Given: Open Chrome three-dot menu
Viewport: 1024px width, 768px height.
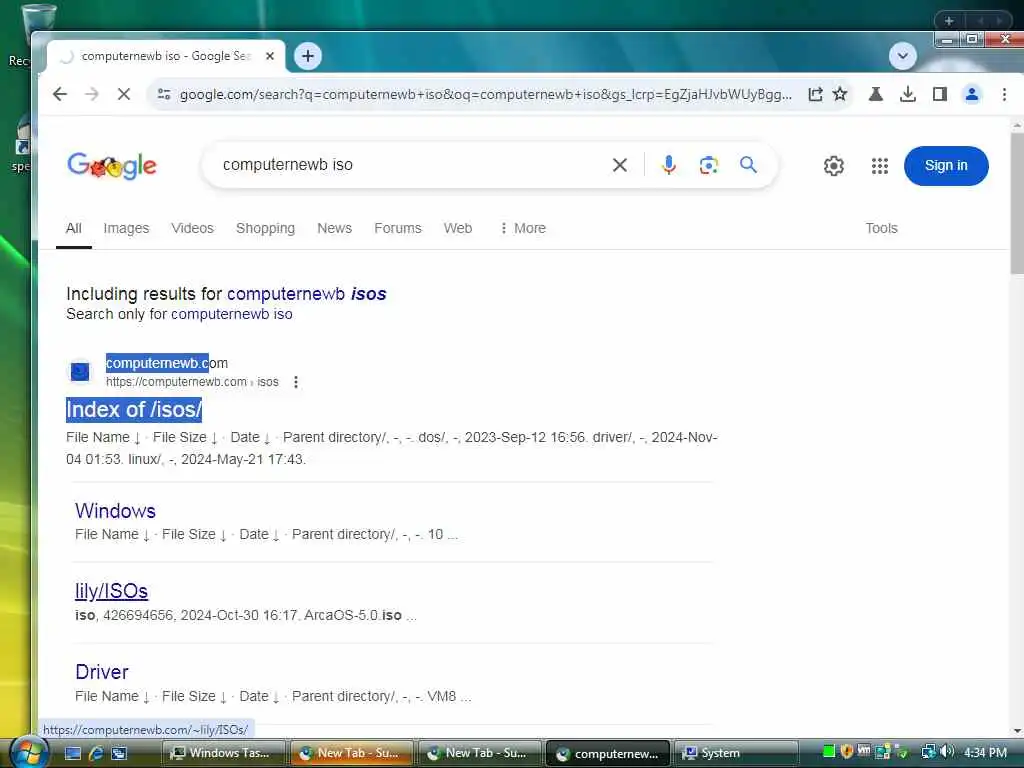Looking at the screenshot, I should click(x=1004, y=94).
